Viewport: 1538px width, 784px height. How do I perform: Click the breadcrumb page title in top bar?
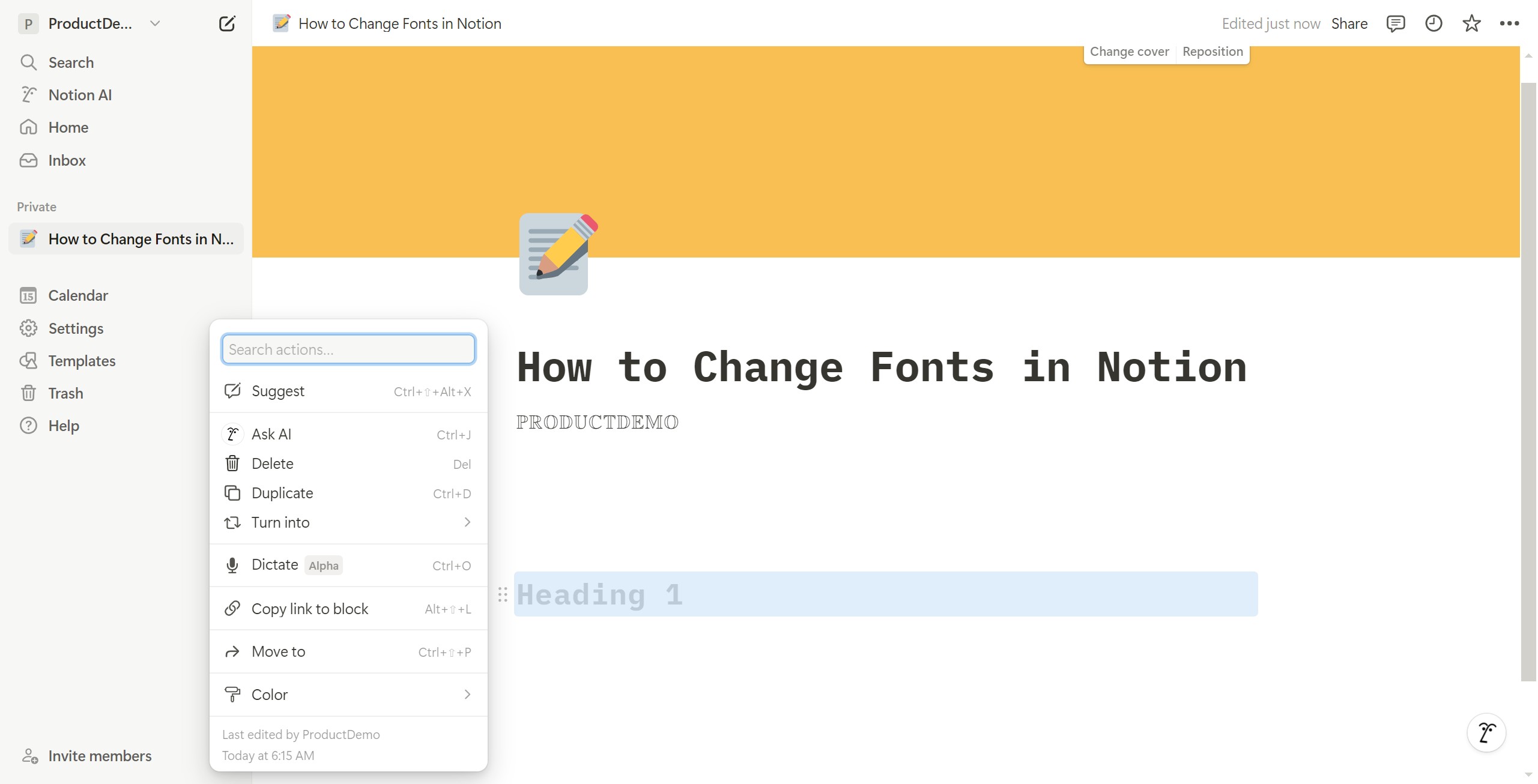pos(399,24)
